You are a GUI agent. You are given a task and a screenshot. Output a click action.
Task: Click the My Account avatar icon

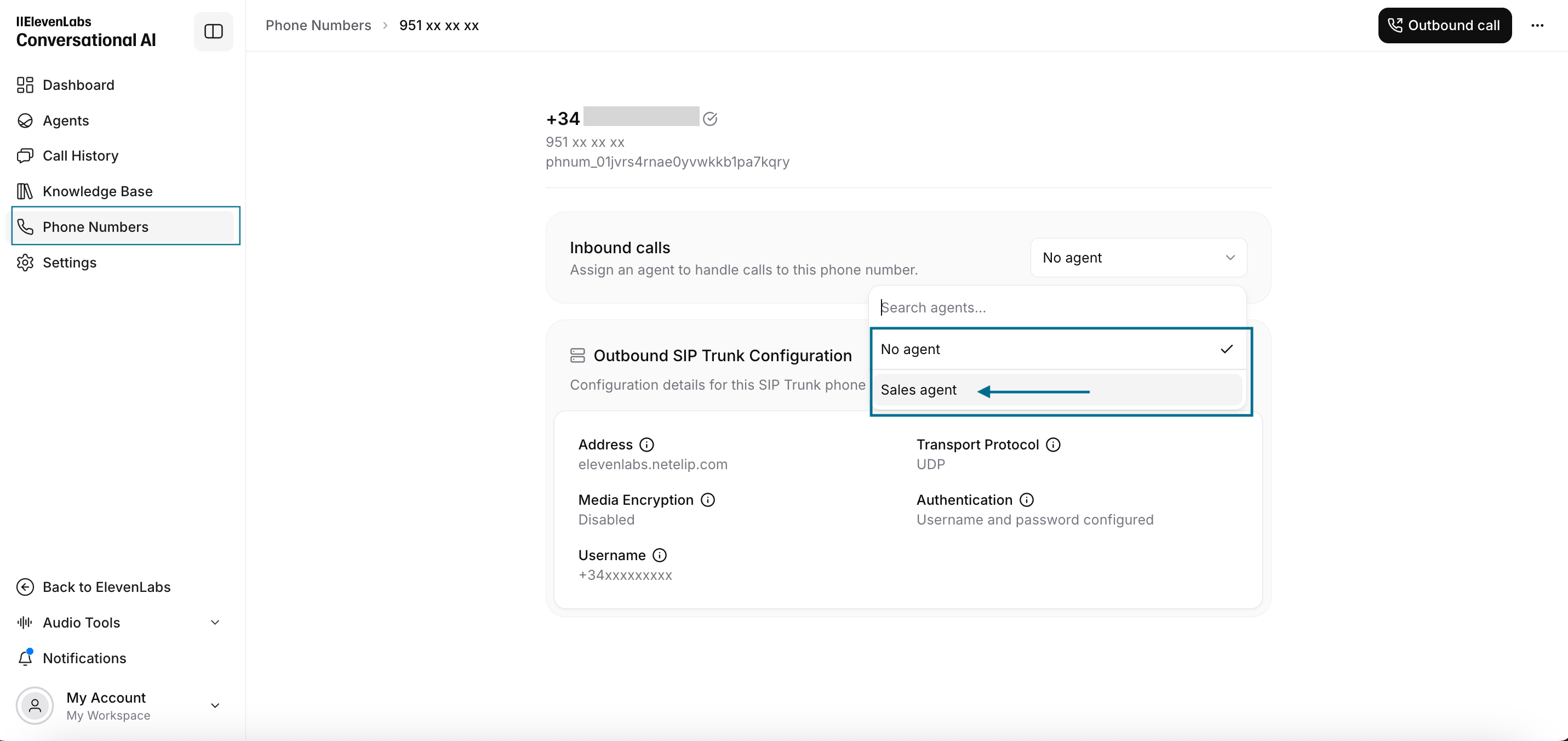pos(35,706)
